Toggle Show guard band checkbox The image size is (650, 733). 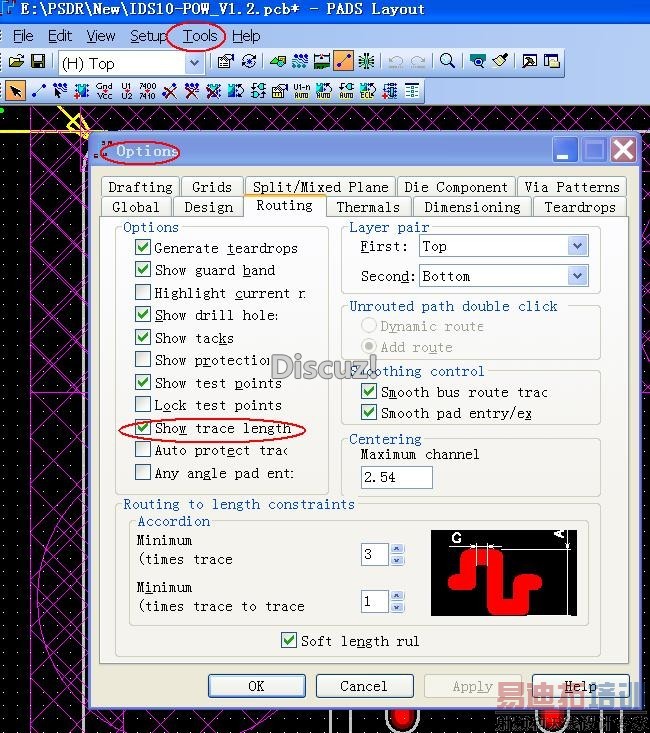(x=143, y=269)
